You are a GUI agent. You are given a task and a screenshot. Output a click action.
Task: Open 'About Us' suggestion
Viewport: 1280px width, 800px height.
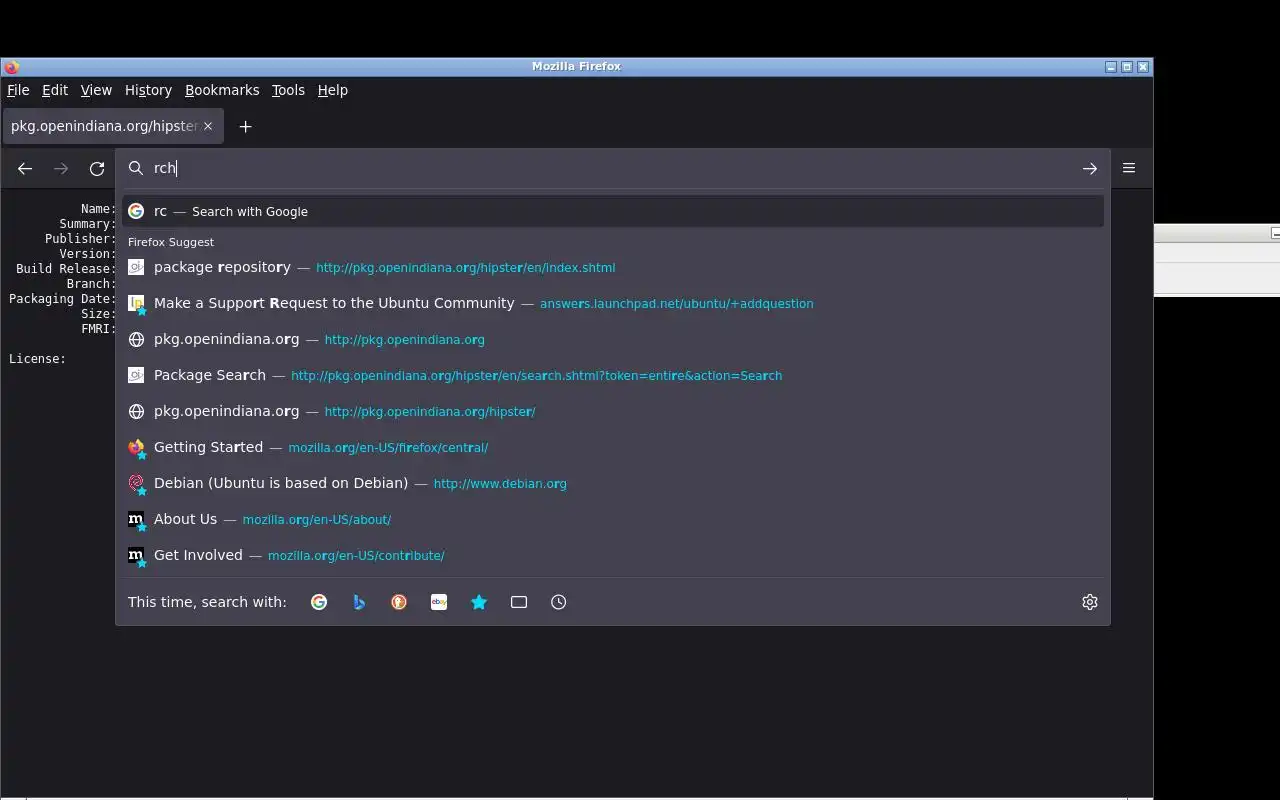[x=613, y=519]
